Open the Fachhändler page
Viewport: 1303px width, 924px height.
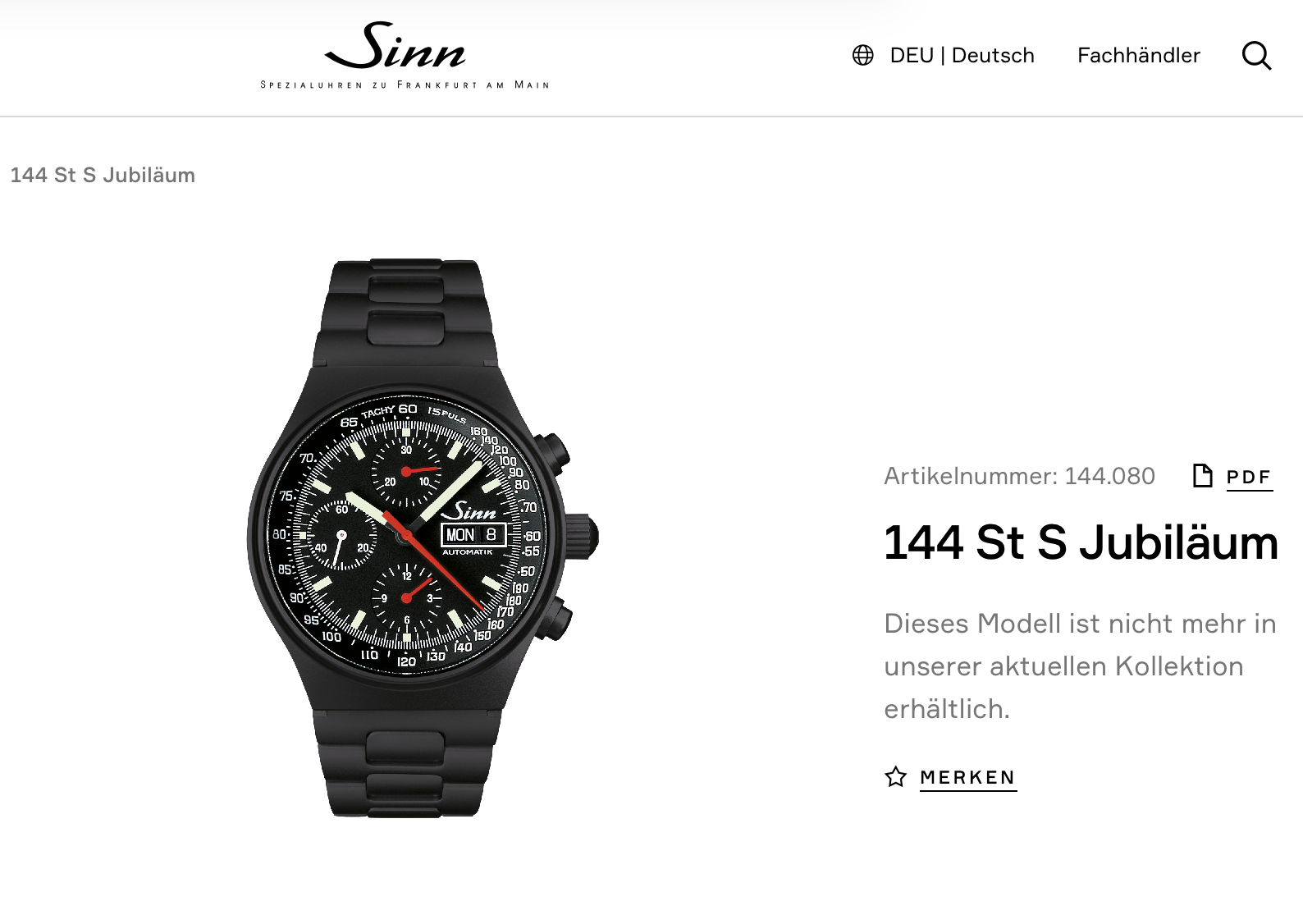[1138, 55]
